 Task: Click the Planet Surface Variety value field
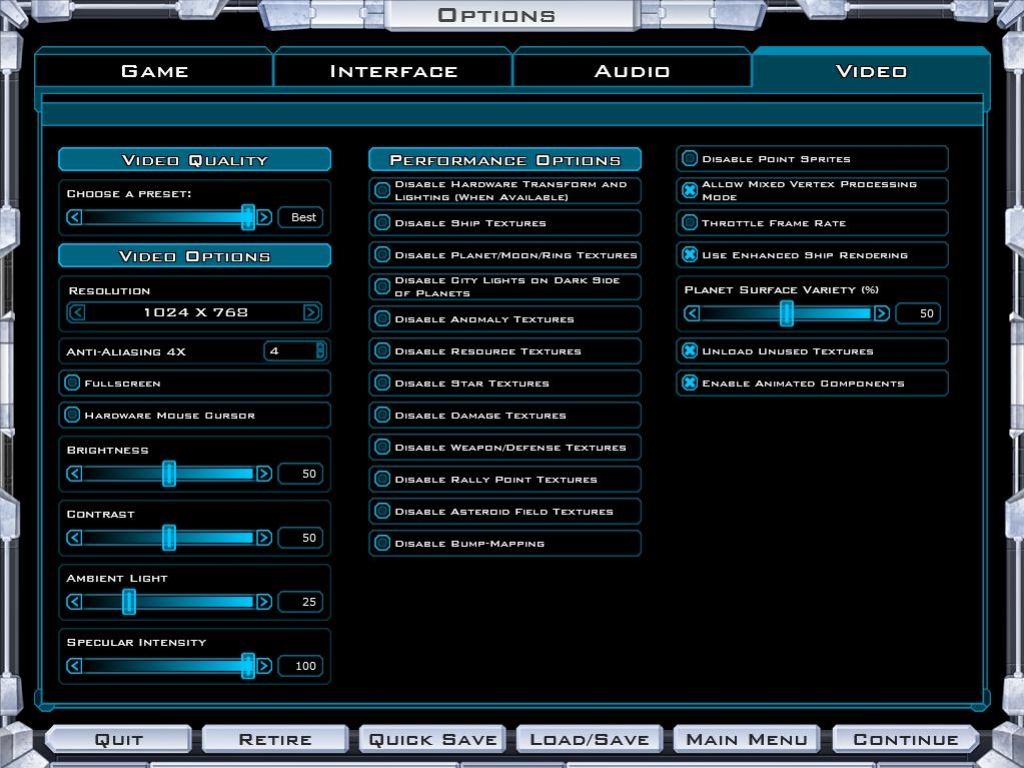coord(918,313)
